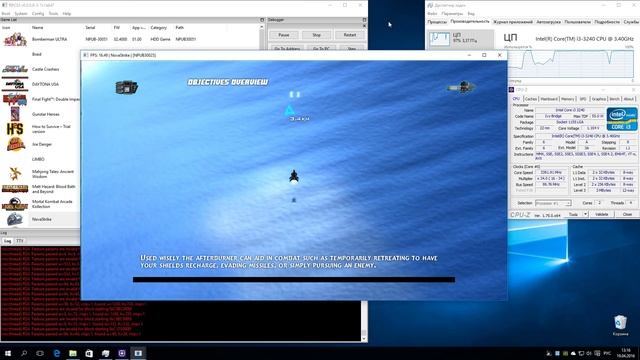Viewport: 640px width, 360px height.
Task: Select the DAYTONA USA game icon
Action: click(x=15, y=84)
